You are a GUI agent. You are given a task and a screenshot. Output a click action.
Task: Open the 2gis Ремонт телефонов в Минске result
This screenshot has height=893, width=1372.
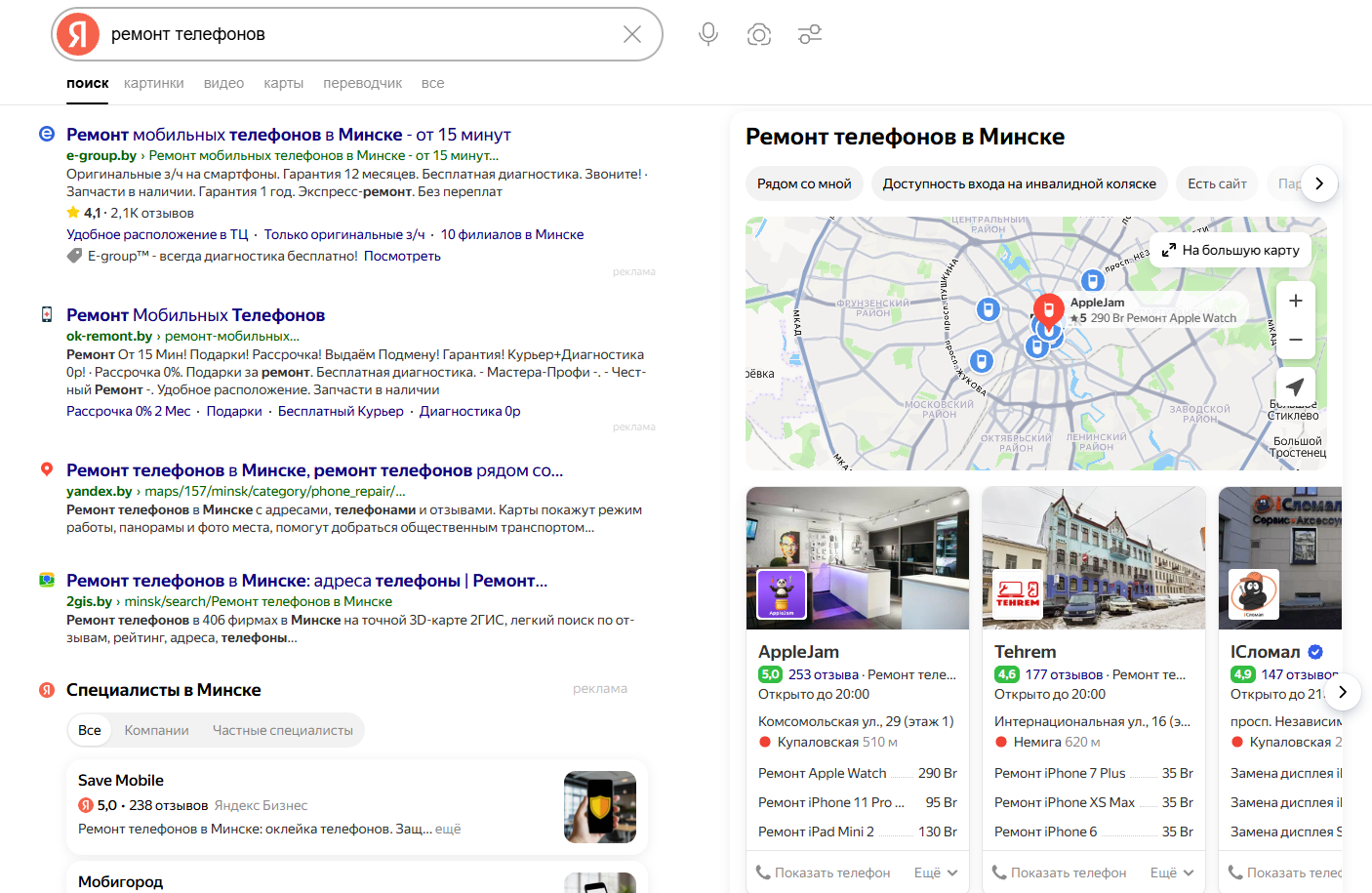(x=307, y=581)
